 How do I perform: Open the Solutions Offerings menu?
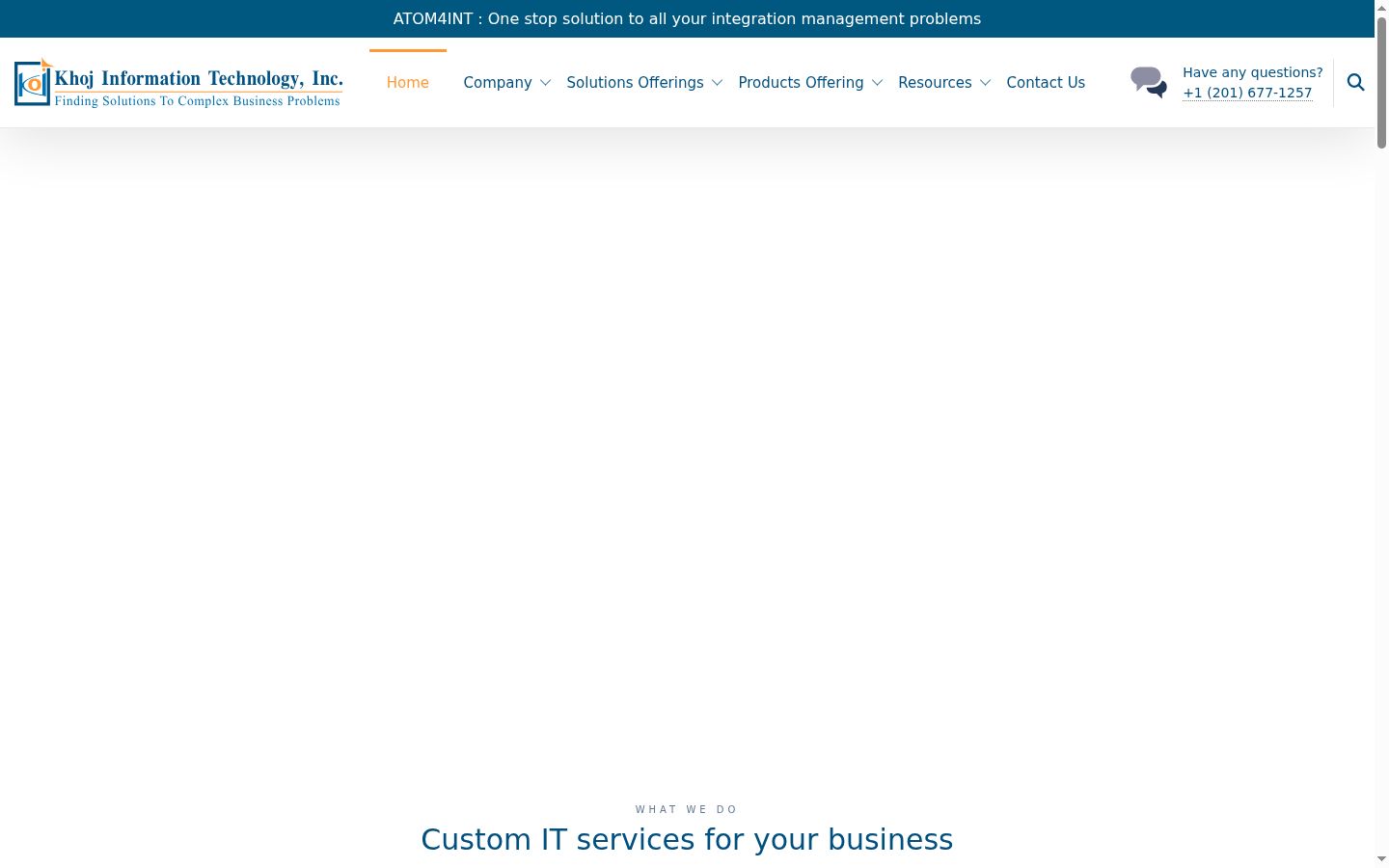click(635, 83)
